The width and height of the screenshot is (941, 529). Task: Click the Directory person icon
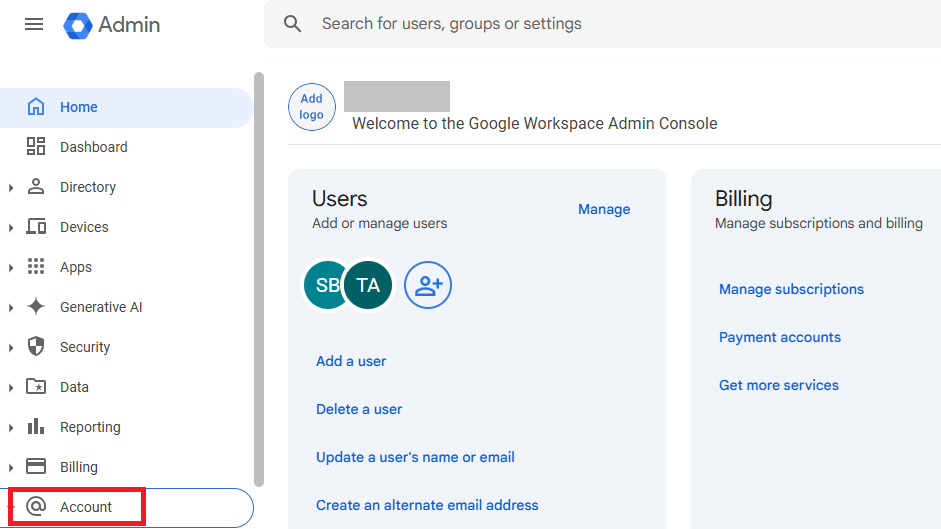tap(36, 187)
